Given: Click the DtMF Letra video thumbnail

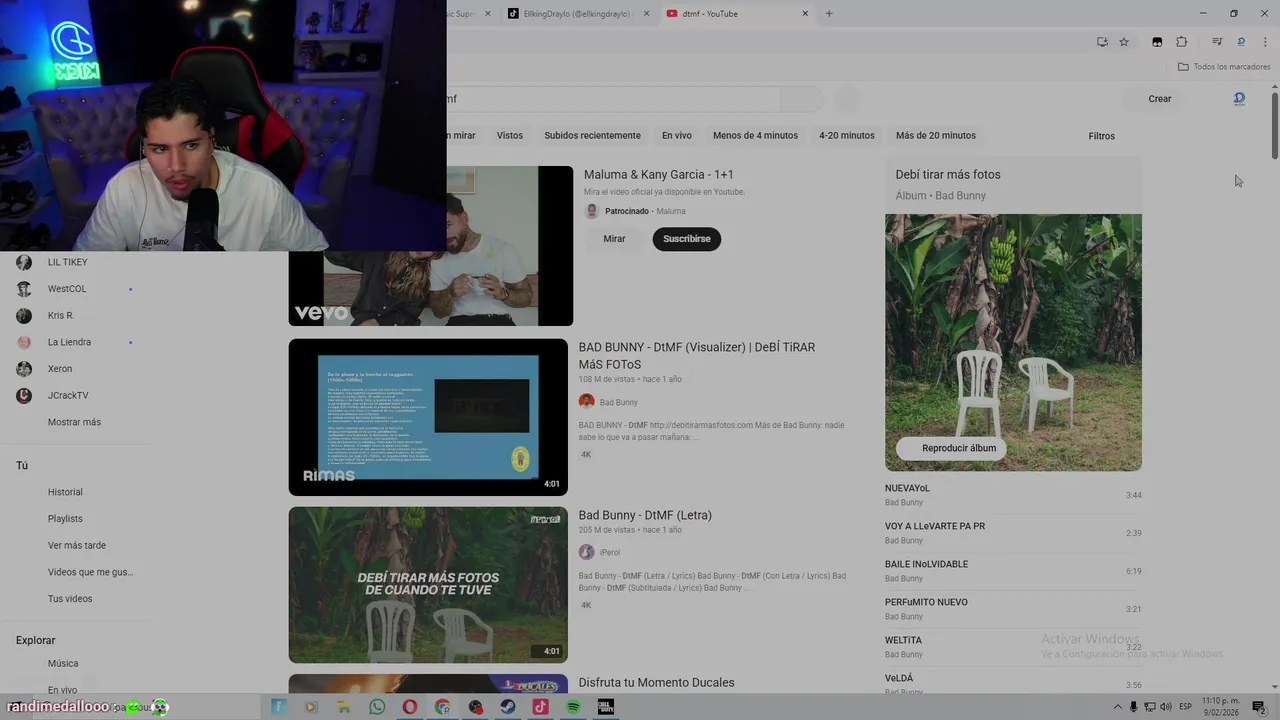Looking at the screenshot, I should coord(428,585).
